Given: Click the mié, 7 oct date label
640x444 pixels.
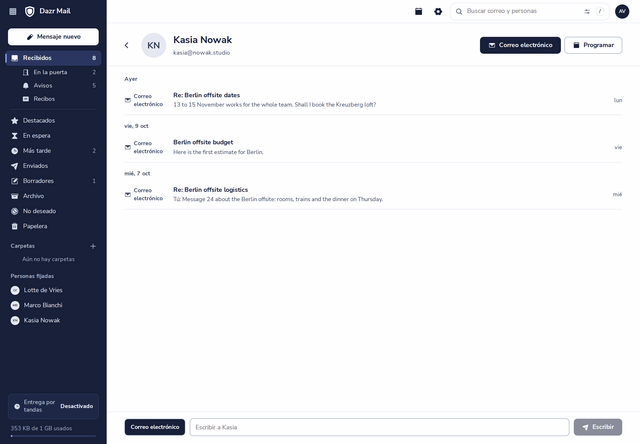Looking at the screenshot, I should tap(137, 173).
